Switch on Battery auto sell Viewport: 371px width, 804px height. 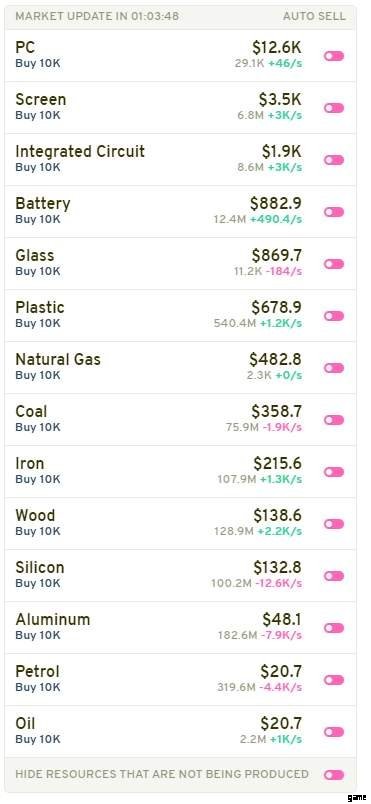[334, 212]
